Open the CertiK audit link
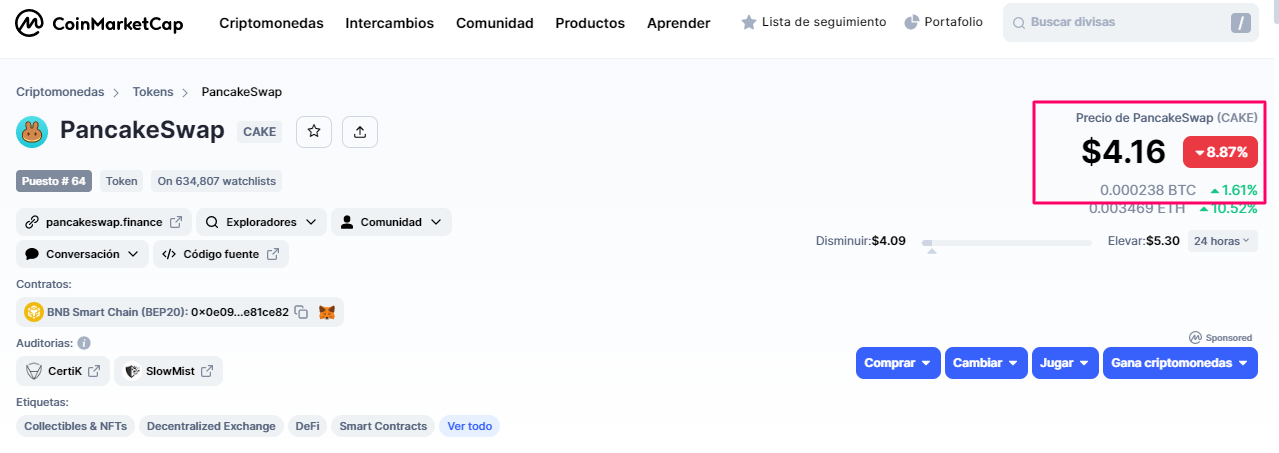The image size is (1279, 453). (x=63, y=371)
